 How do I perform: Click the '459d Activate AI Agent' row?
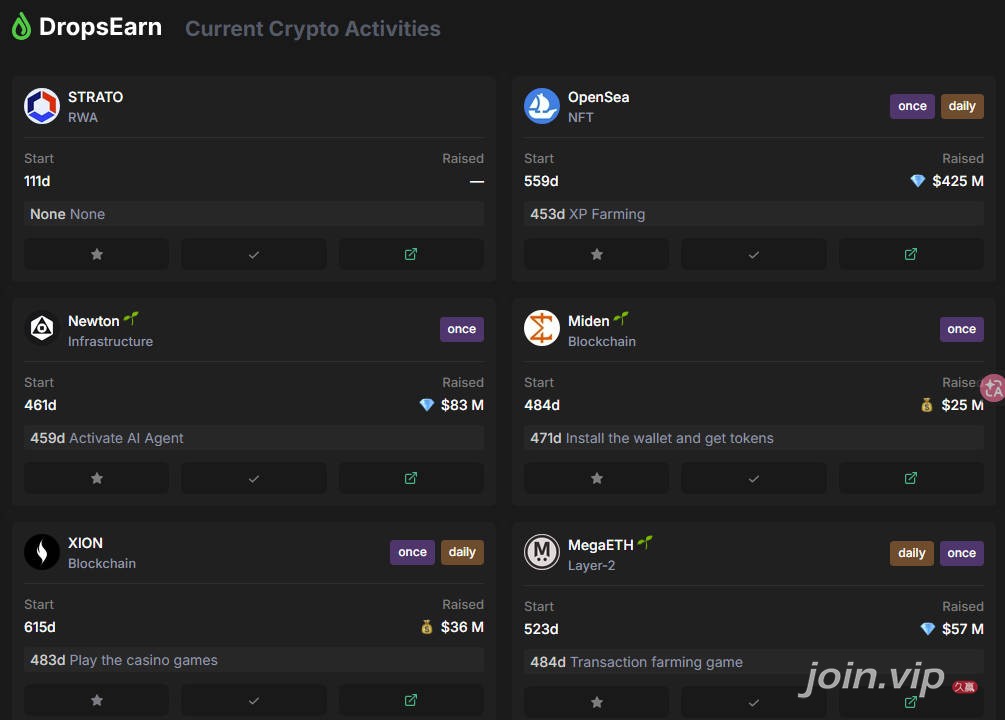254,438
